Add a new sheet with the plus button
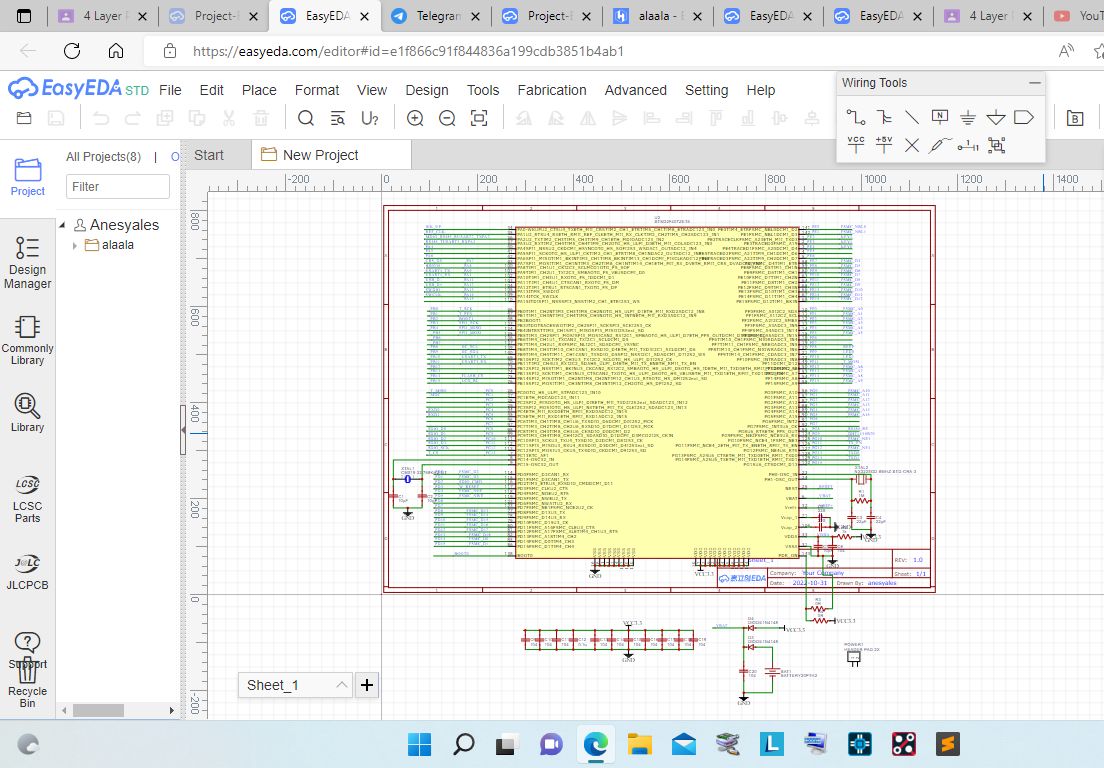The image size is (1104, 768). point(366,685)
